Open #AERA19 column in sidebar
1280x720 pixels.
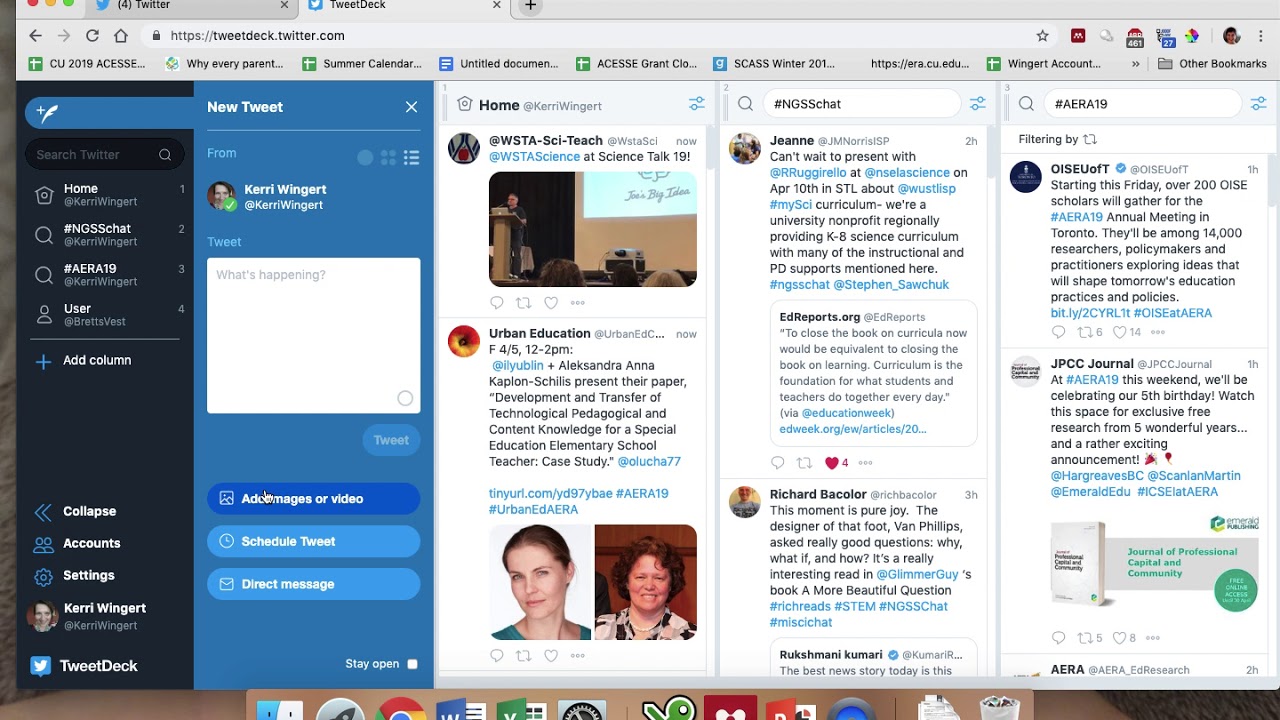click(x=105, y=275)
